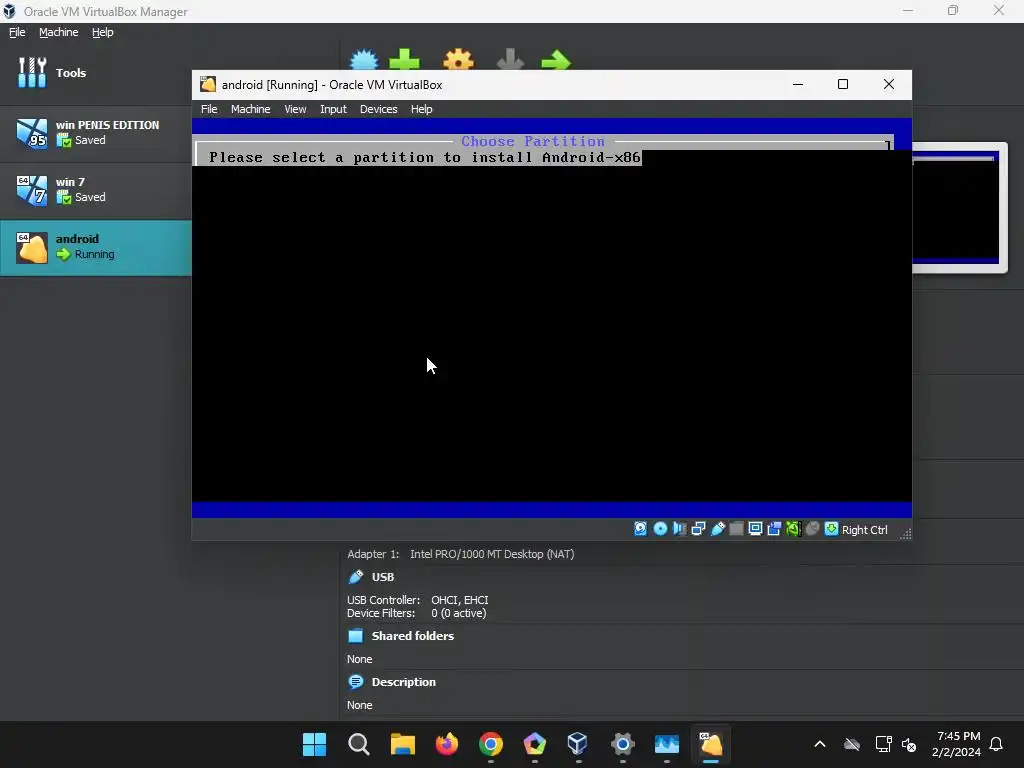Open Tools in VirtualBox Manager sidebar
This screenshot has width=1024, height=768.
[x=95, y=72]
